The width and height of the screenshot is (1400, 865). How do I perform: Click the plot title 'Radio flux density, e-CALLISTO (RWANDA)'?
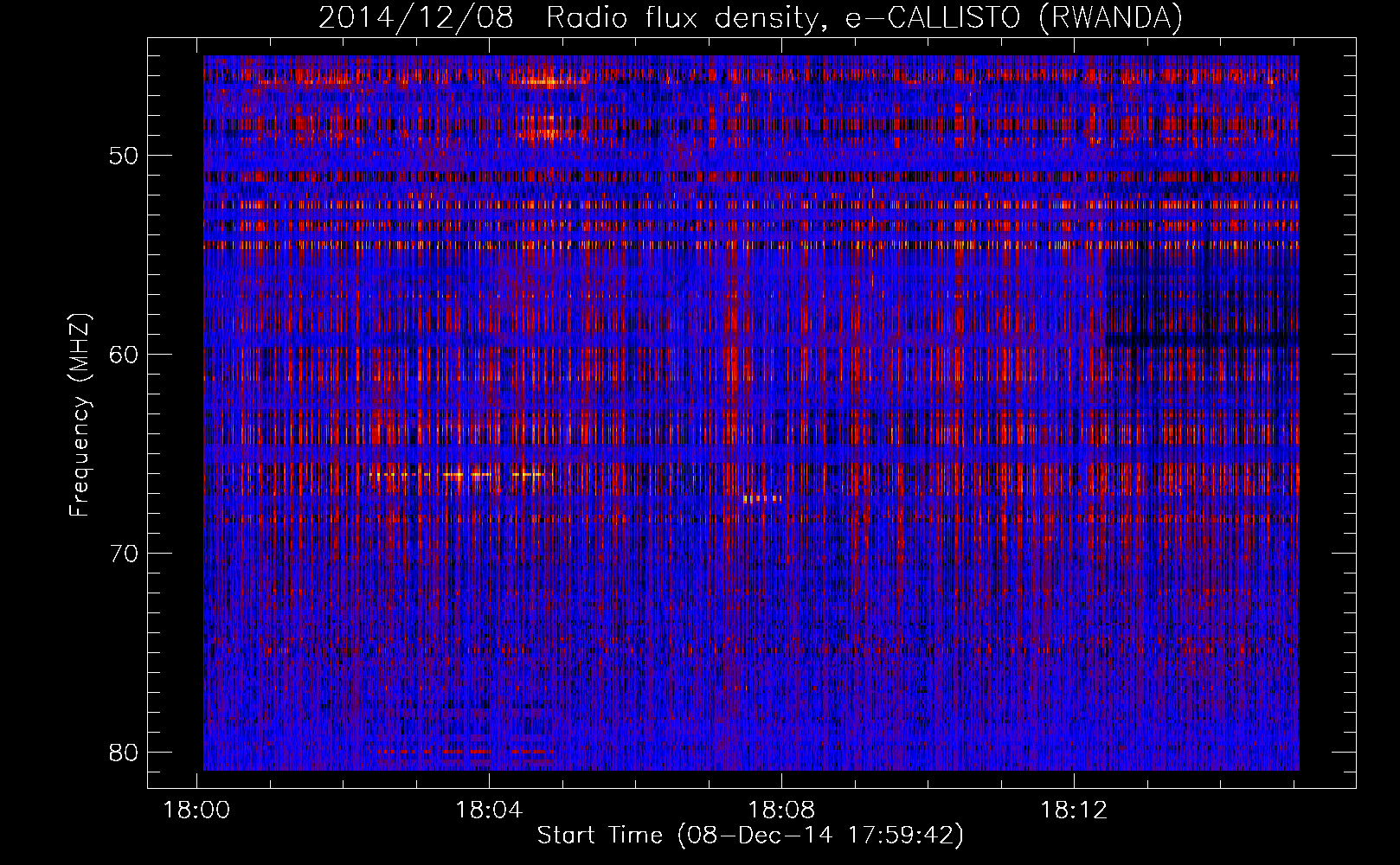click(864, 17)
